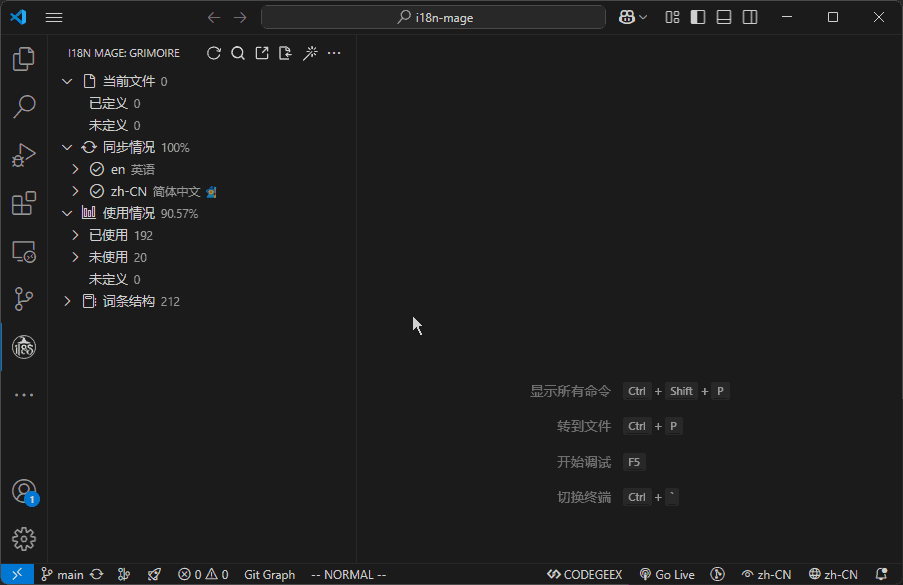The width and height of the screenshot is (903, 585).
Task: Expand the 词条结构 212 tree item
Action: pos(66,301)
